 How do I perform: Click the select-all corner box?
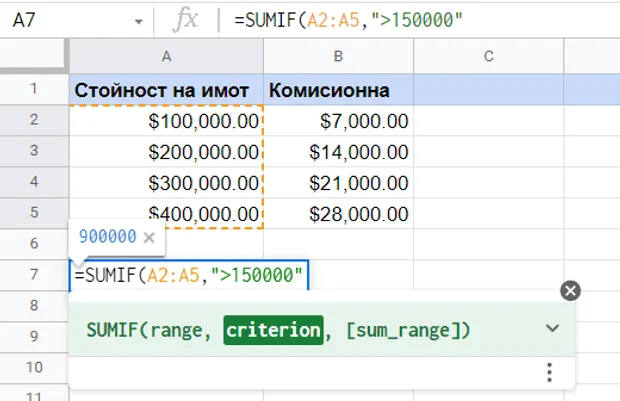pos(33,54)
